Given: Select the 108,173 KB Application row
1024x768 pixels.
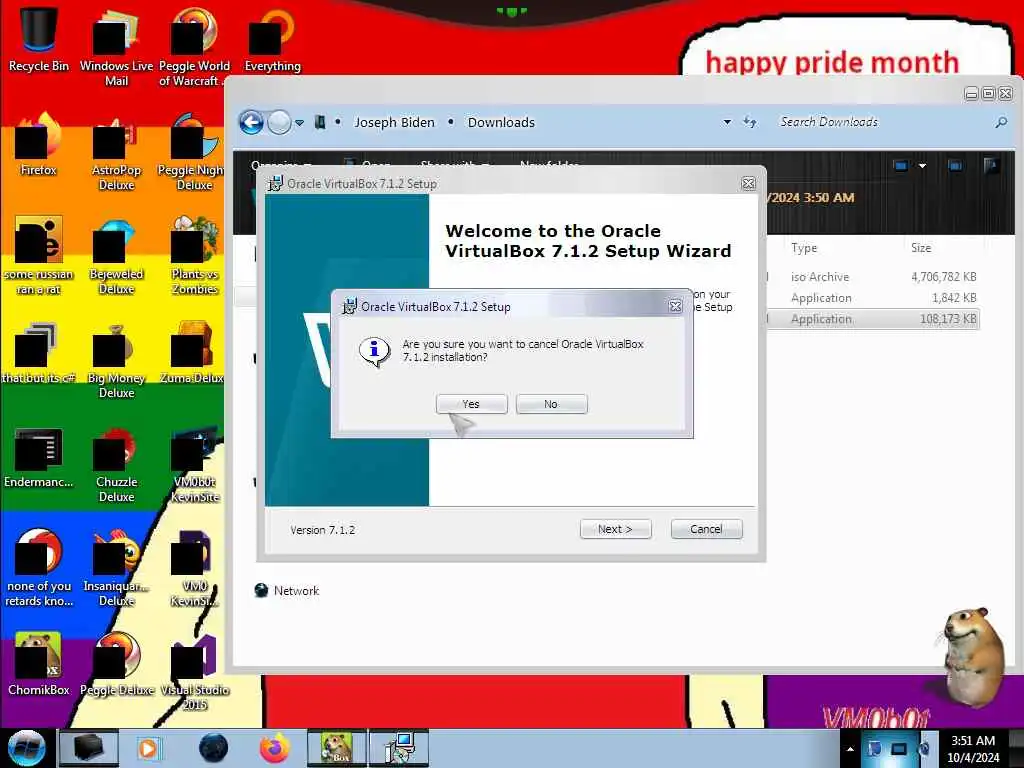Looking at the screenshot, I should click(x=872, y=319).
